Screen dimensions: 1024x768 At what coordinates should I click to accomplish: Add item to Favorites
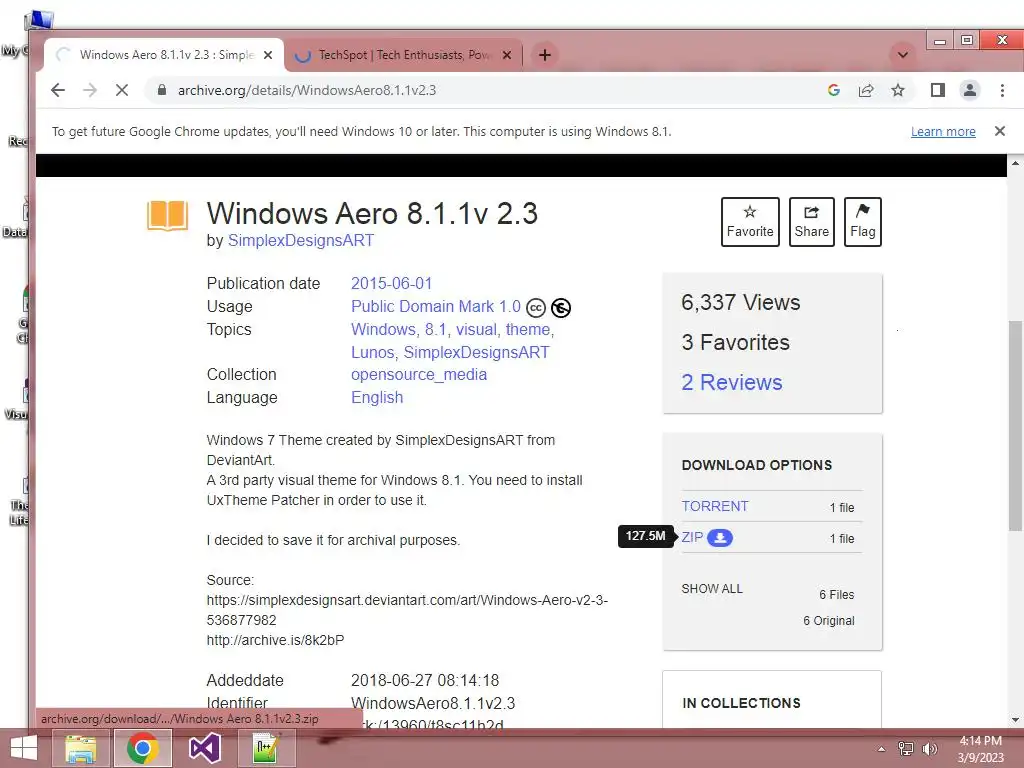[x=750, y=222]
